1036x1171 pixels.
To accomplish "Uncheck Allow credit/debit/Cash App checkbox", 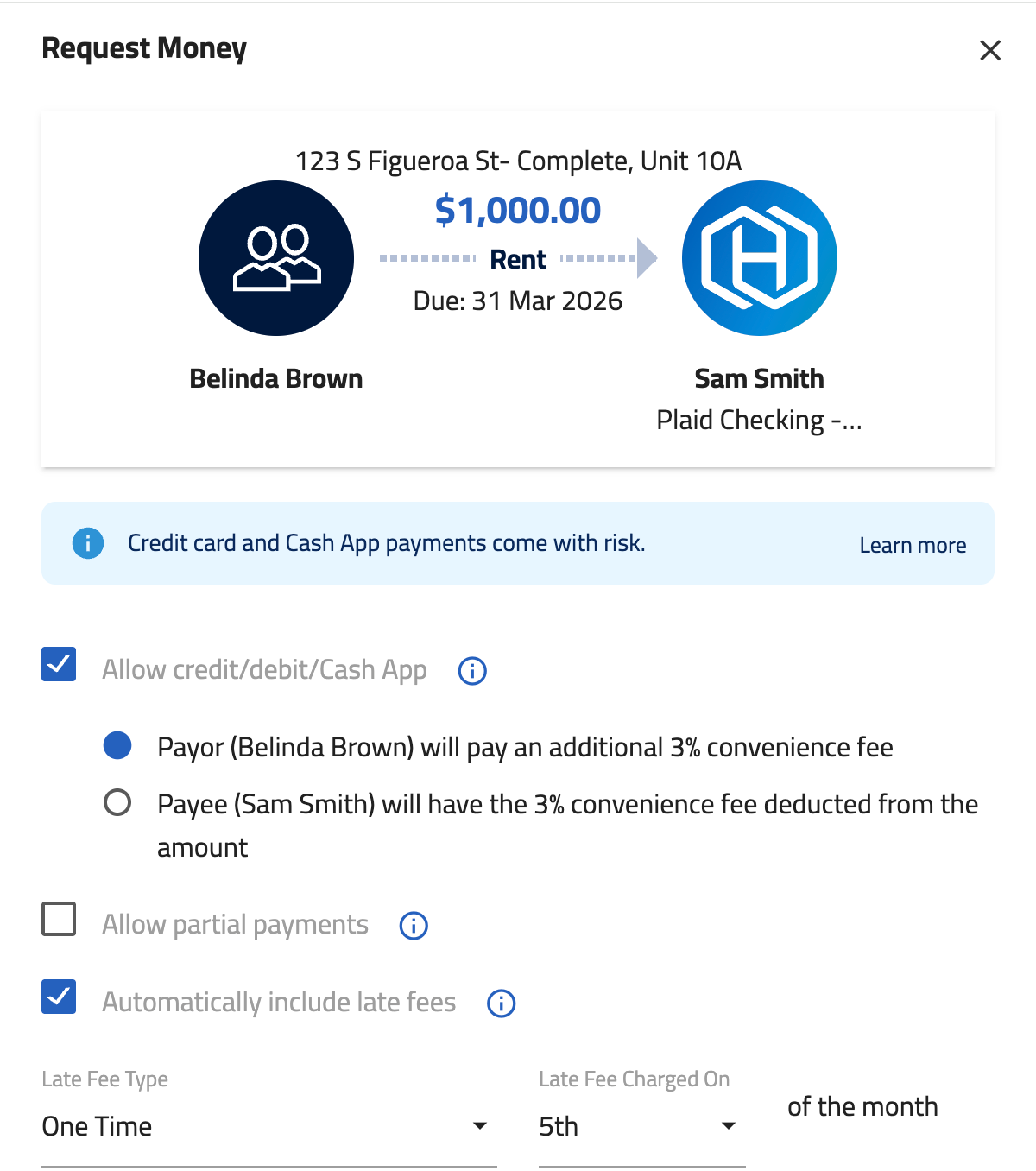I will pyautogui.click(x=59, y=664).
